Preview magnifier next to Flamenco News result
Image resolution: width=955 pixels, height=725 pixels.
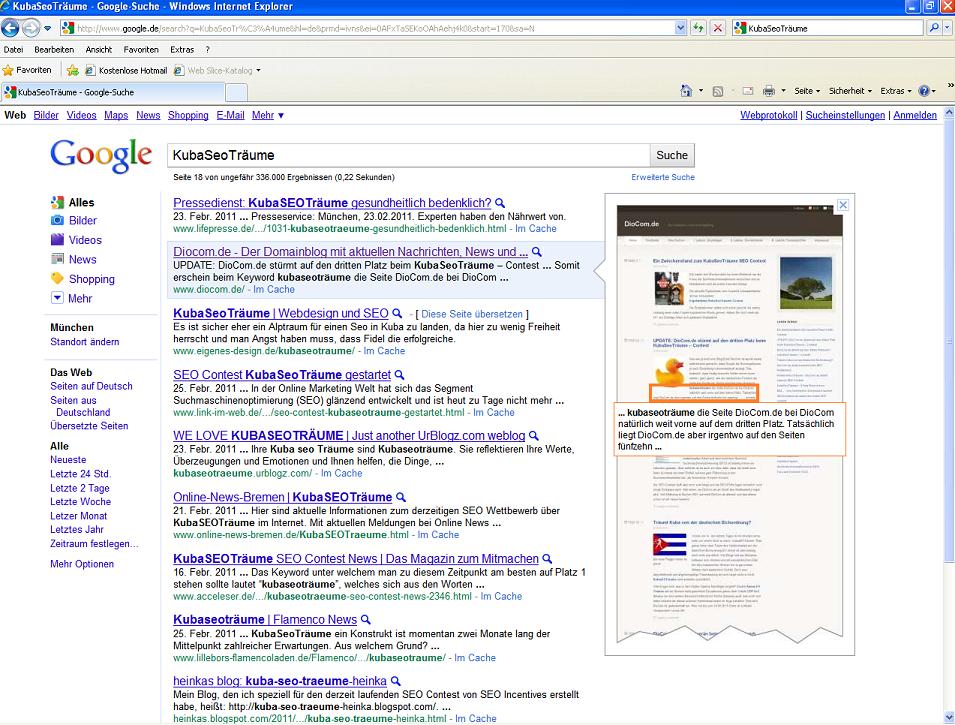click(365, 620)
